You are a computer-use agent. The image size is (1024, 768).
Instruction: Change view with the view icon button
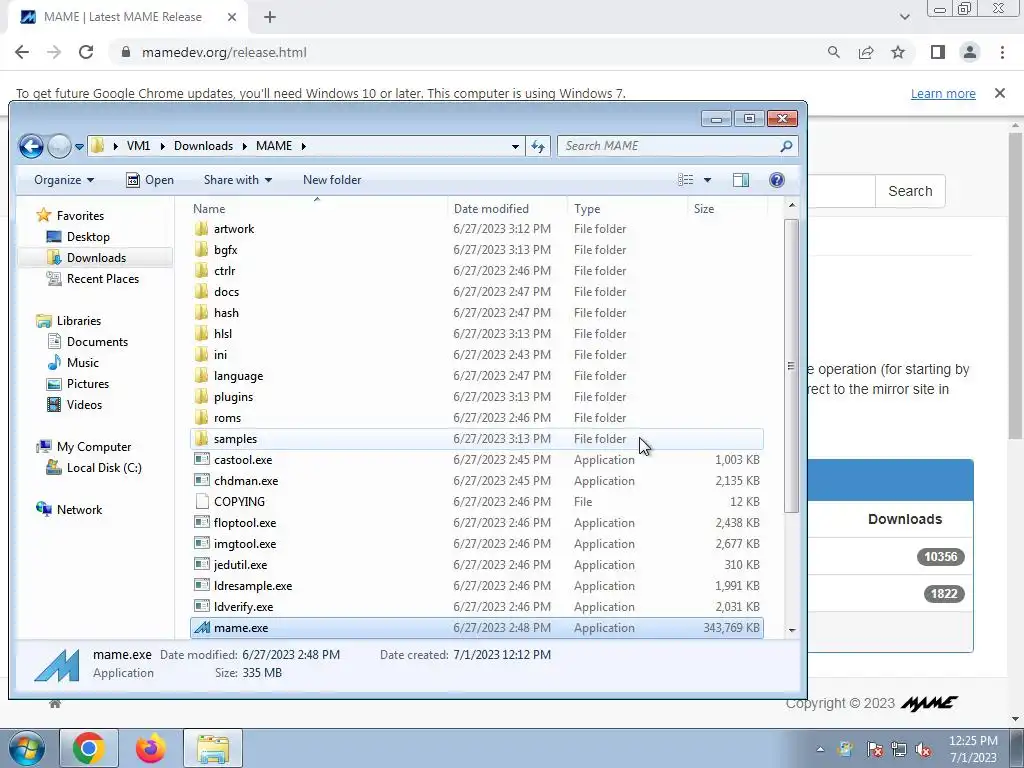tap(685, 180)
